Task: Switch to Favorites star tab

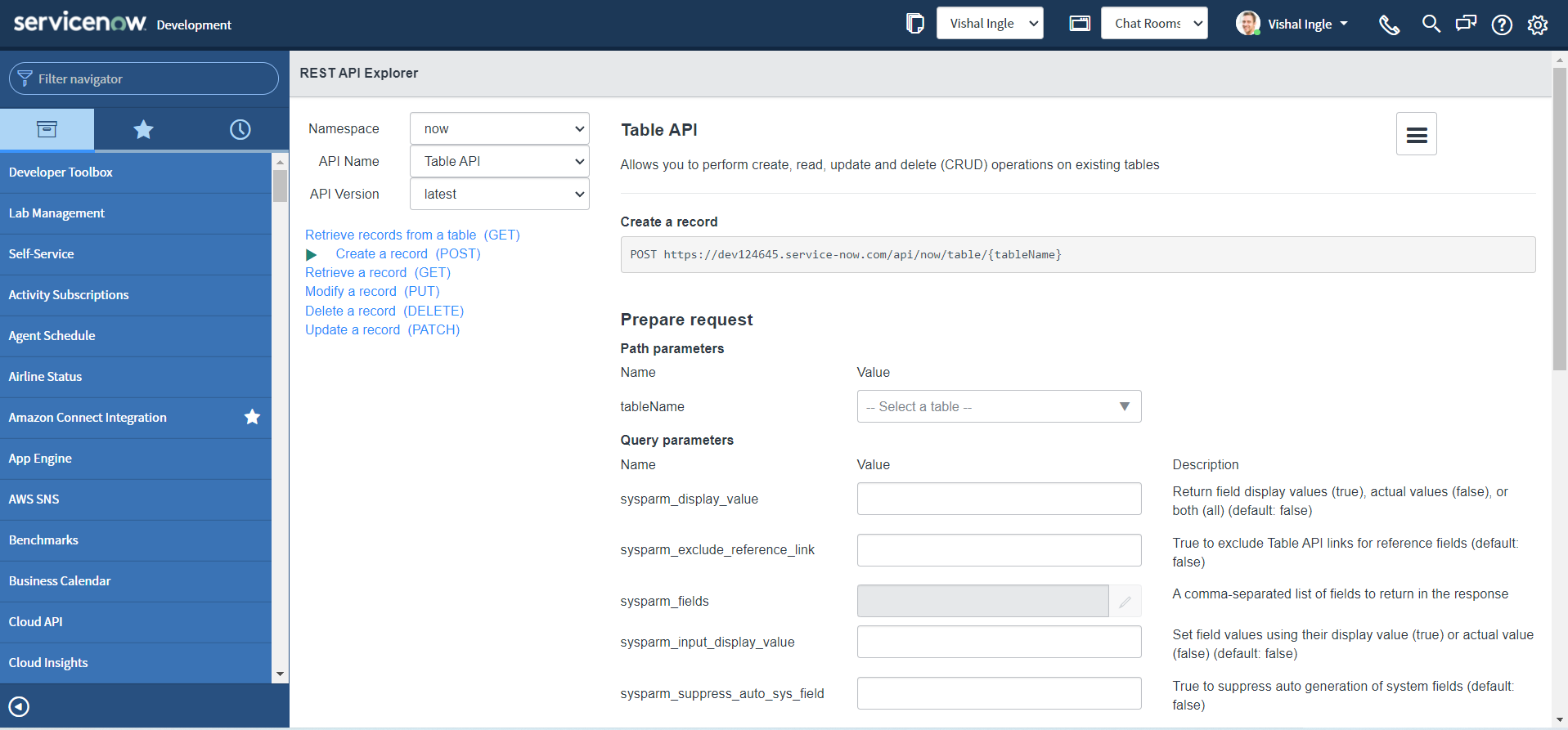Action: click(143, 129)
